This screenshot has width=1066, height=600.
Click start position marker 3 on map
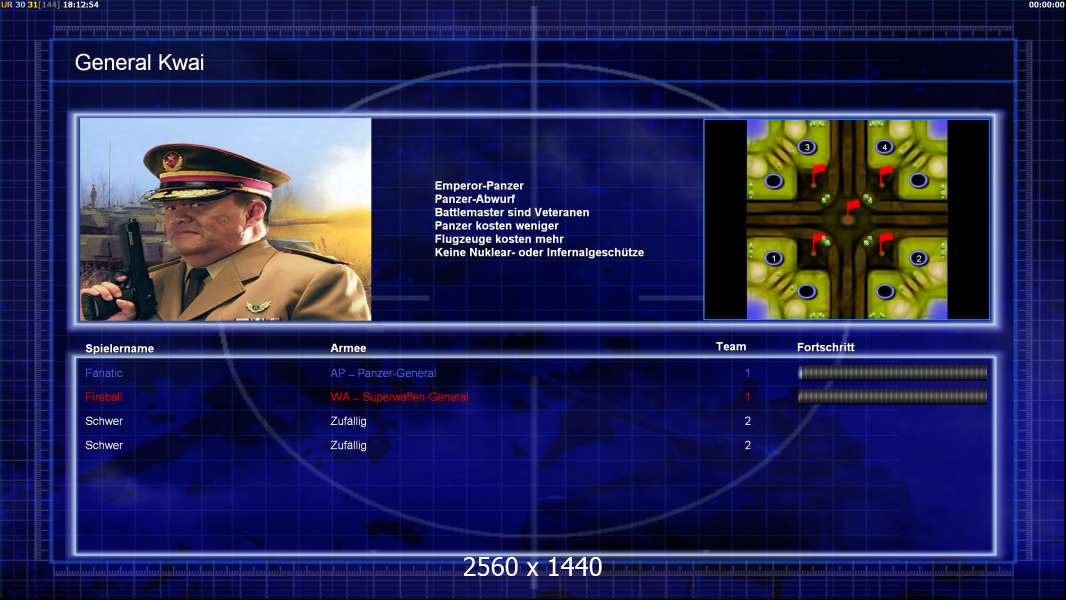click(807, 147)
